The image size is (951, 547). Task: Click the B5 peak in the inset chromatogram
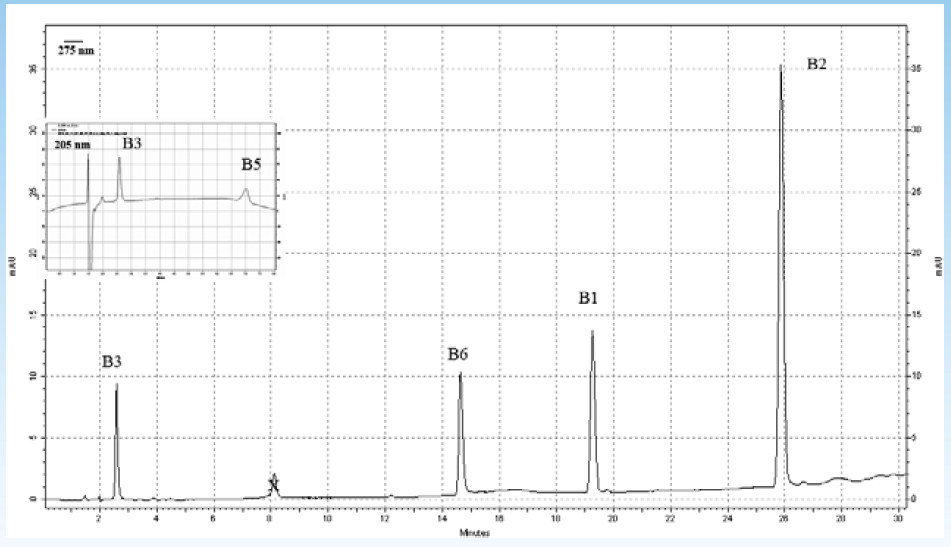coord(246,191)
